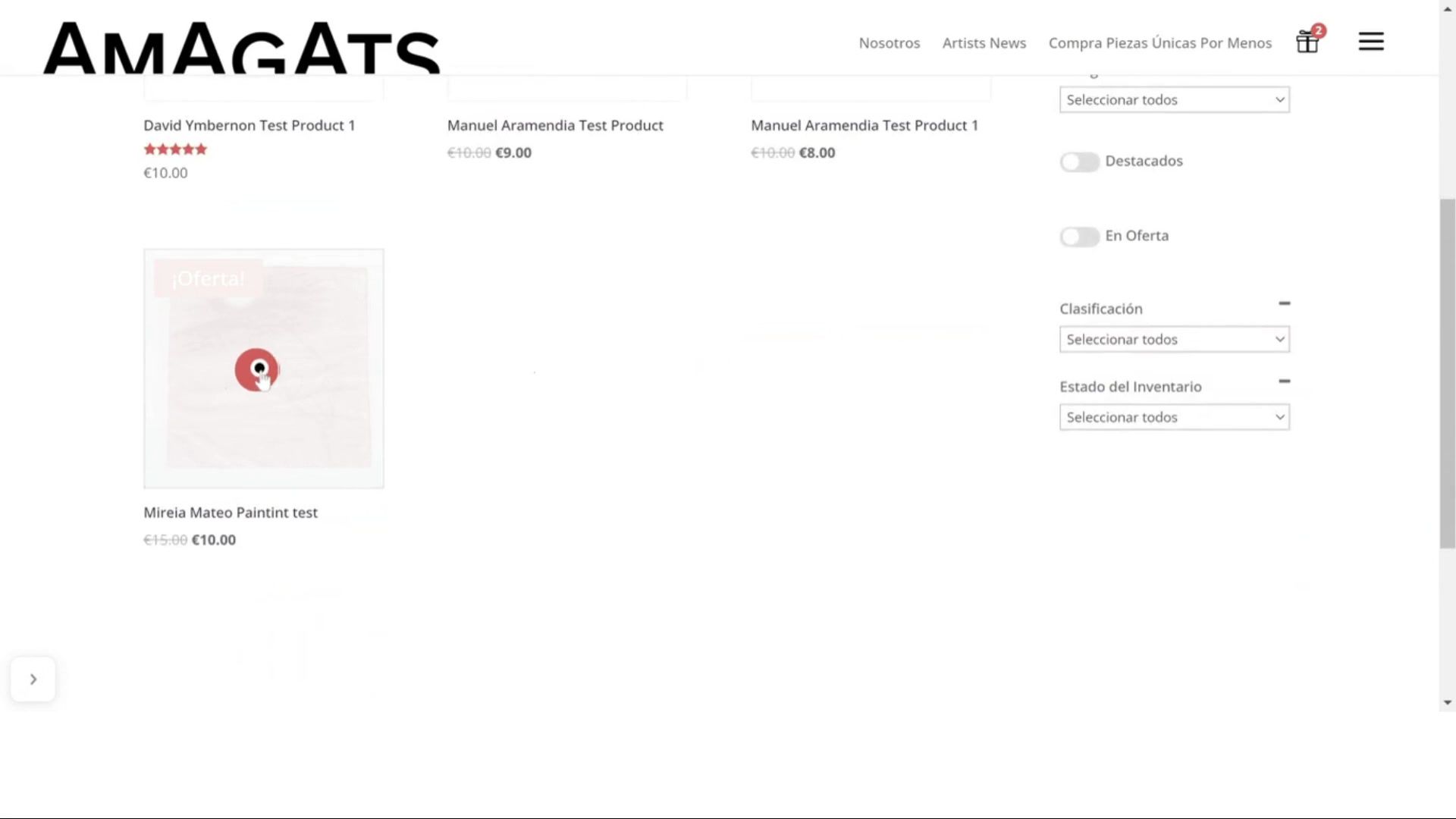
Task: Enable the En Oferta switch
Action: tap(1079, 237)
